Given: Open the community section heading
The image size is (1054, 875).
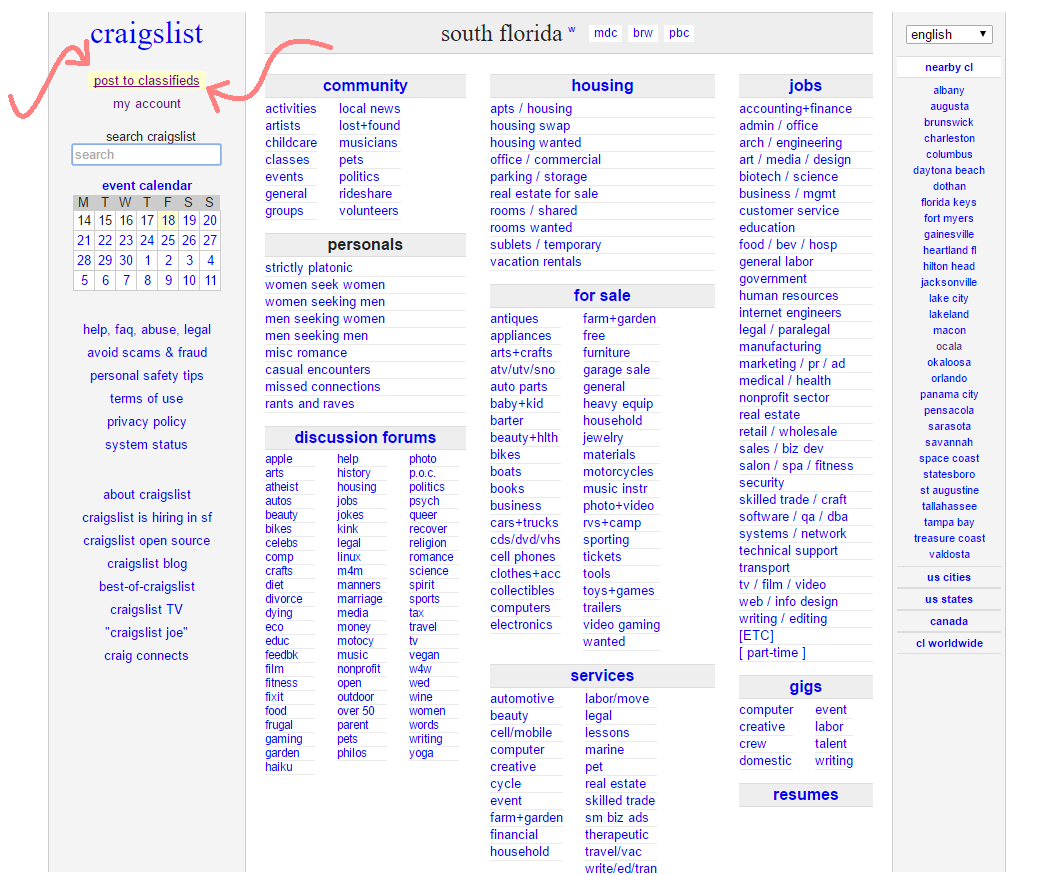Looking at the screenshot, I should point(365,85).
